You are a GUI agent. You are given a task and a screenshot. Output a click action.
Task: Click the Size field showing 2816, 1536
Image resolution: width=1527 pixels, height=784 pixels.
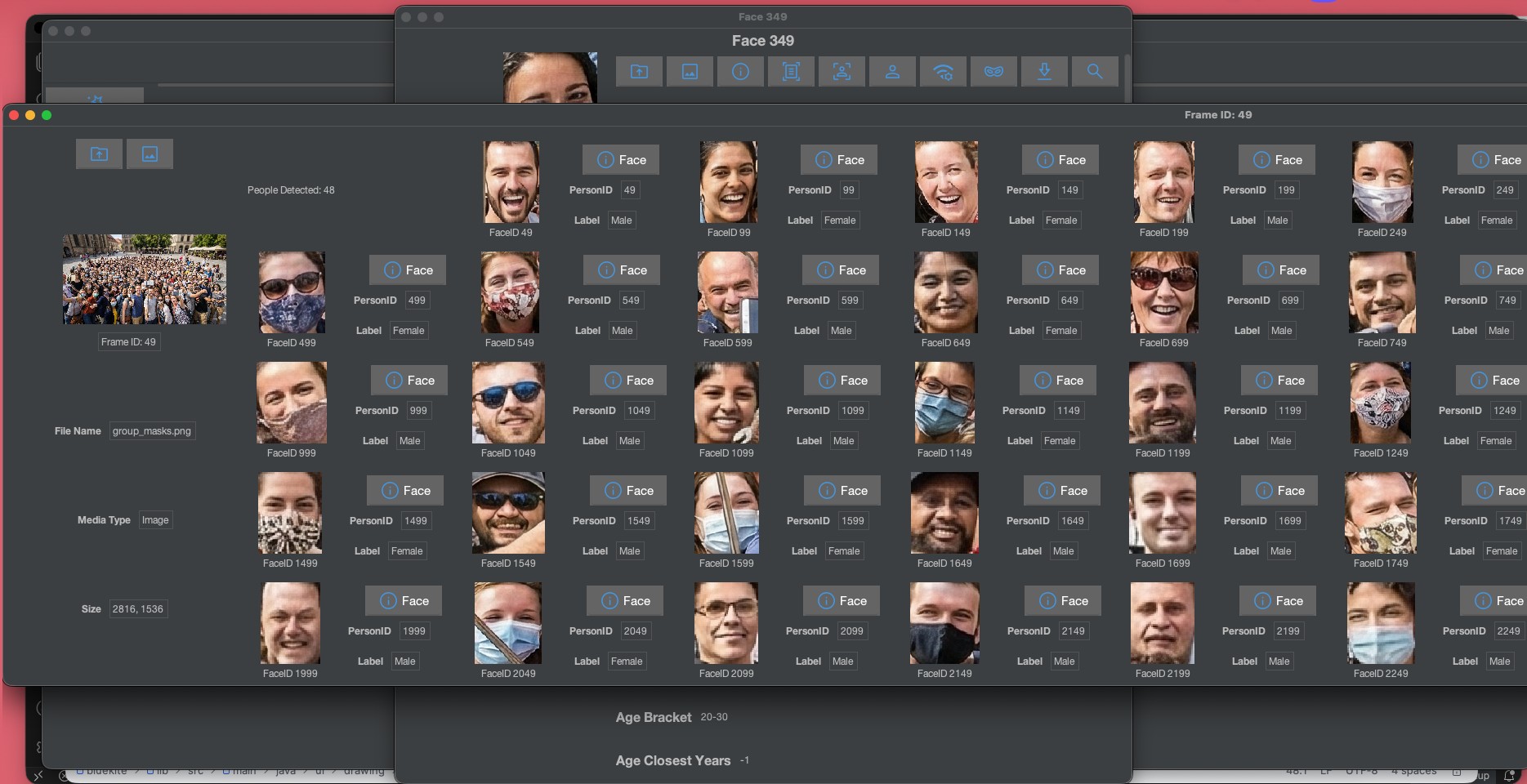click(138, 609)
